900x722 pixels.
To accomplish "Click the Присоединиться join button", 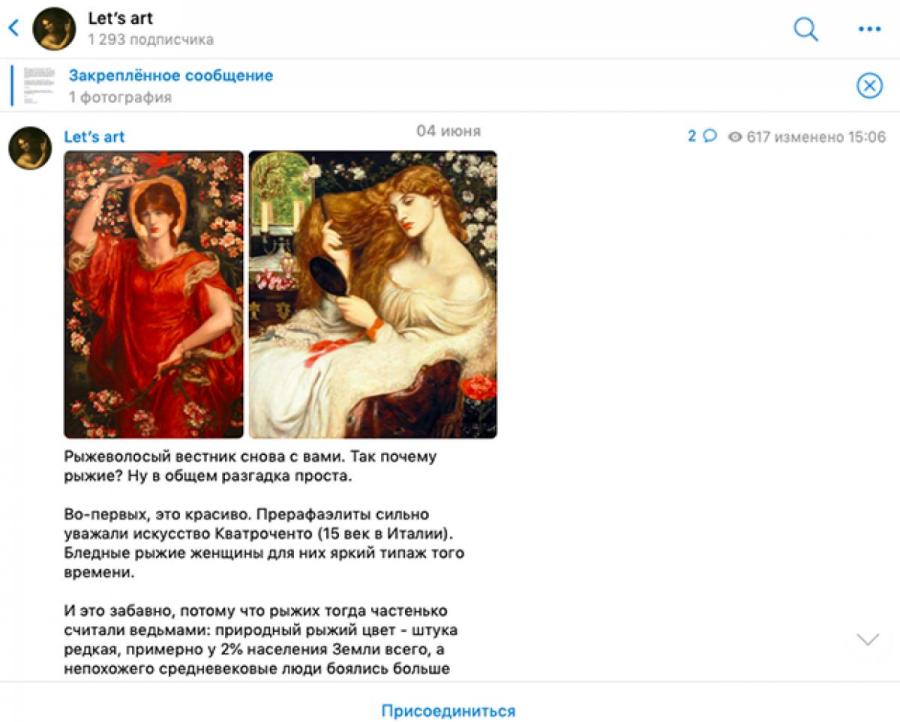I will pos(448,711).
